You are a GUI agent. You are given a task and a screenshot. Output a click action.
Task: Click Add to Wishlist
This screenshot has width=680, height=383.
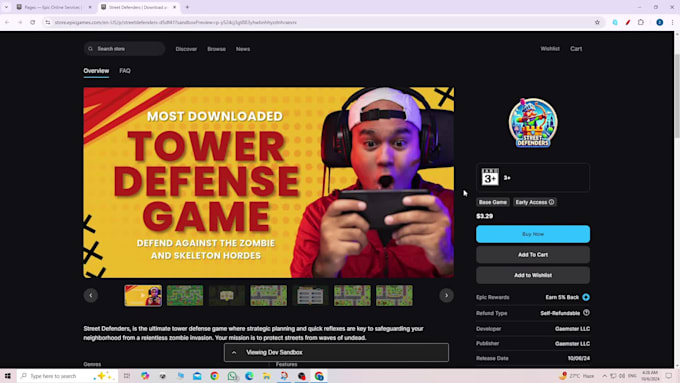coord(533,275)
